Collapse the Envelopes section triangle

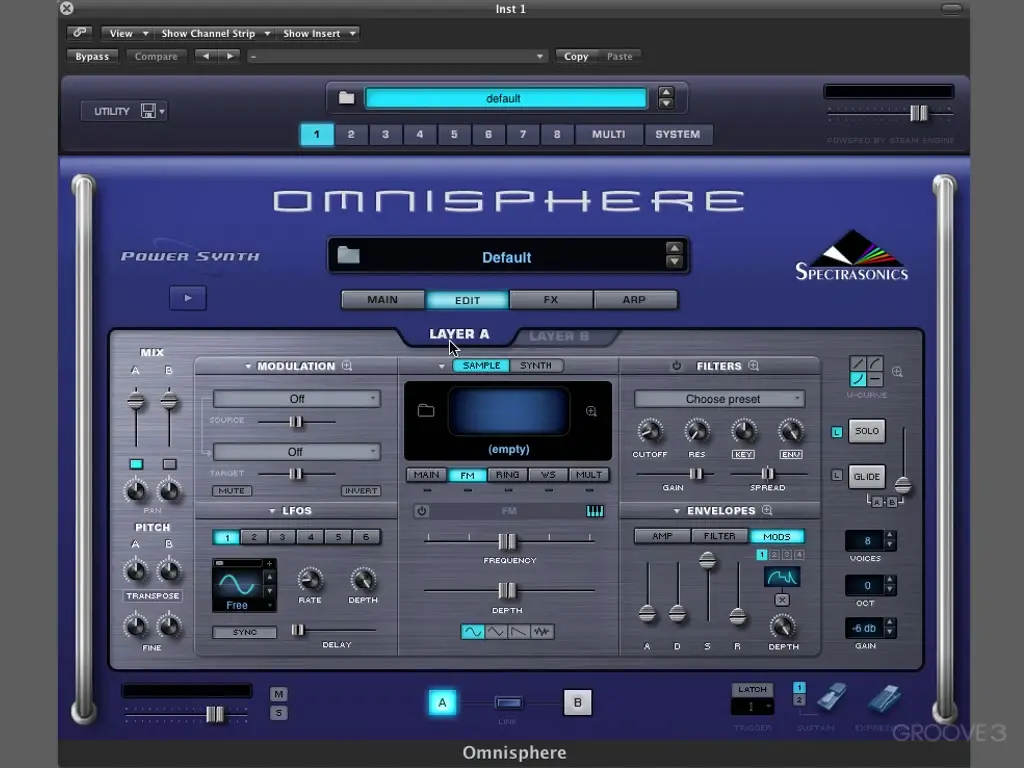677,511
